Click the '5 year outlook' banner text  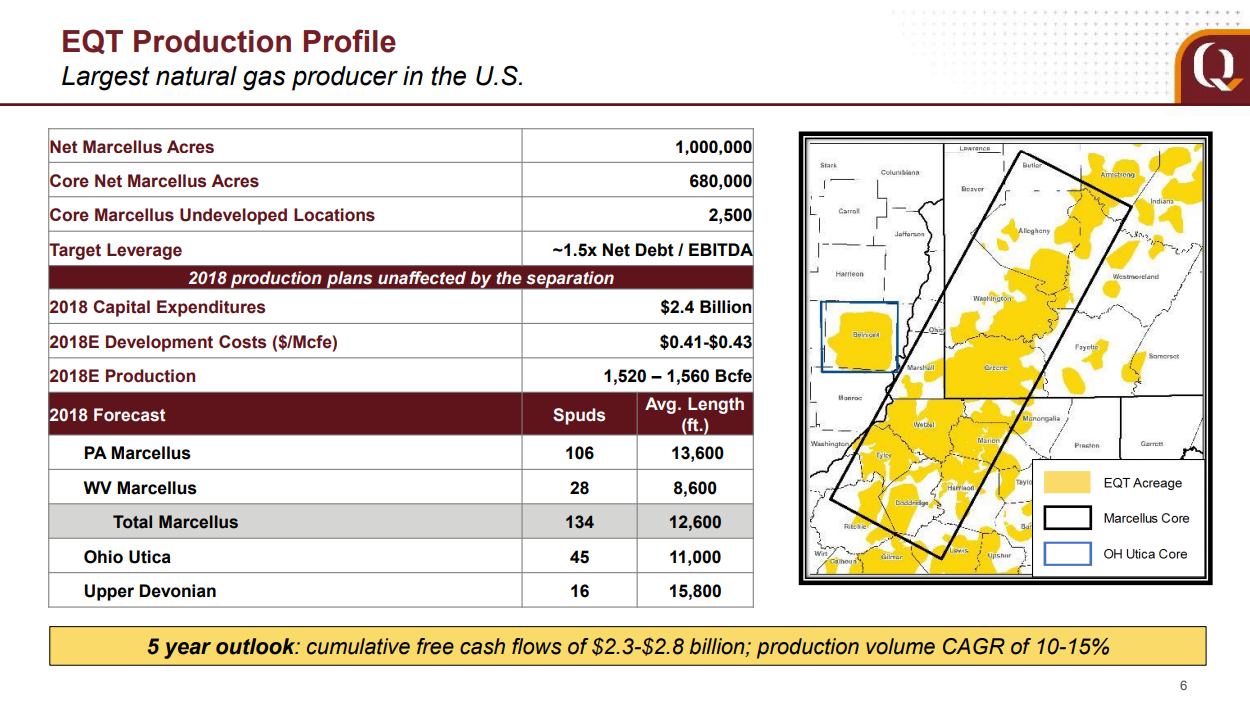(628, 646)
